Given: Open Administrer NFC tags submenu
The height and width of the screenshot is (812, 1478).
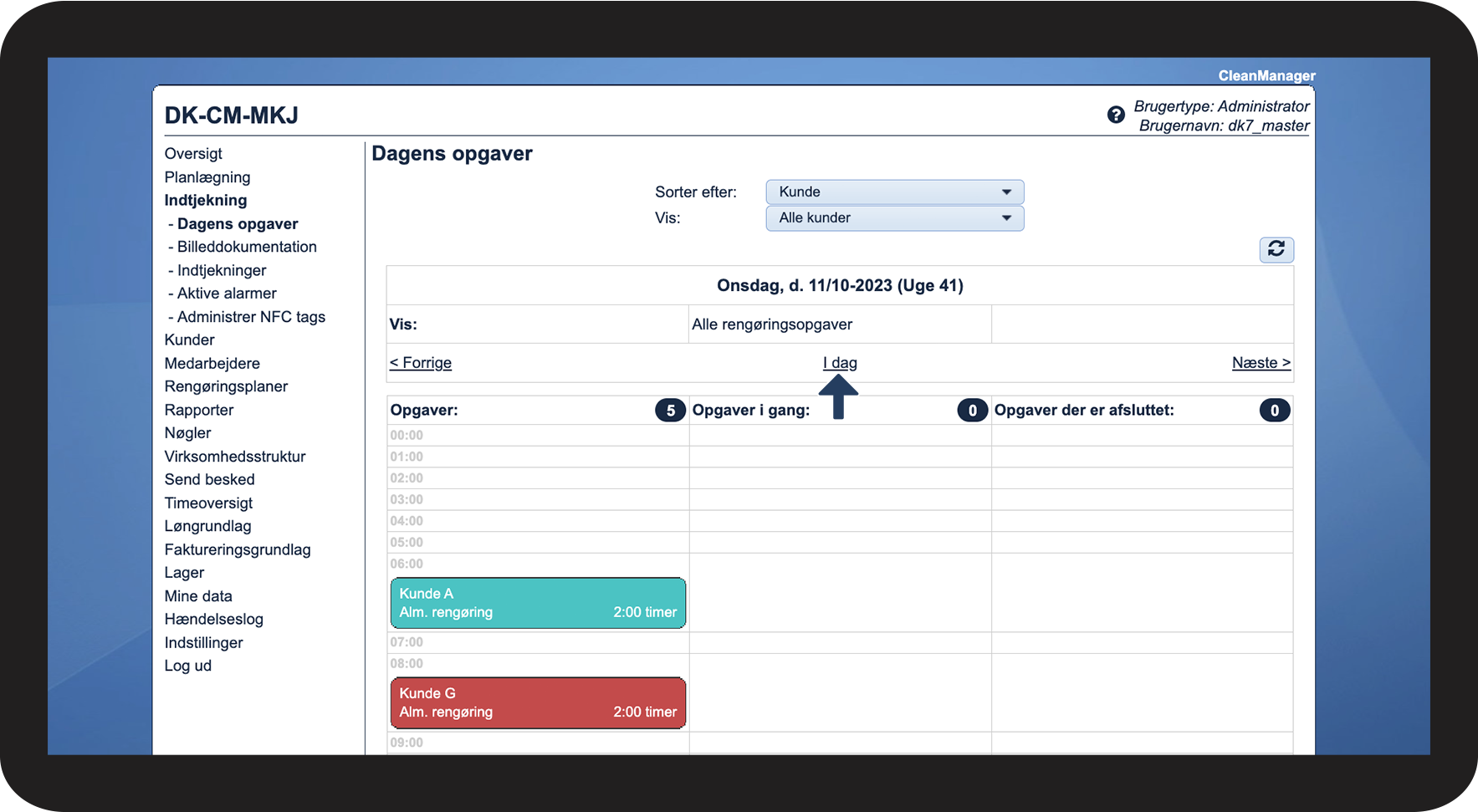Looking at the screenshot, I should (x=251, y=317).
